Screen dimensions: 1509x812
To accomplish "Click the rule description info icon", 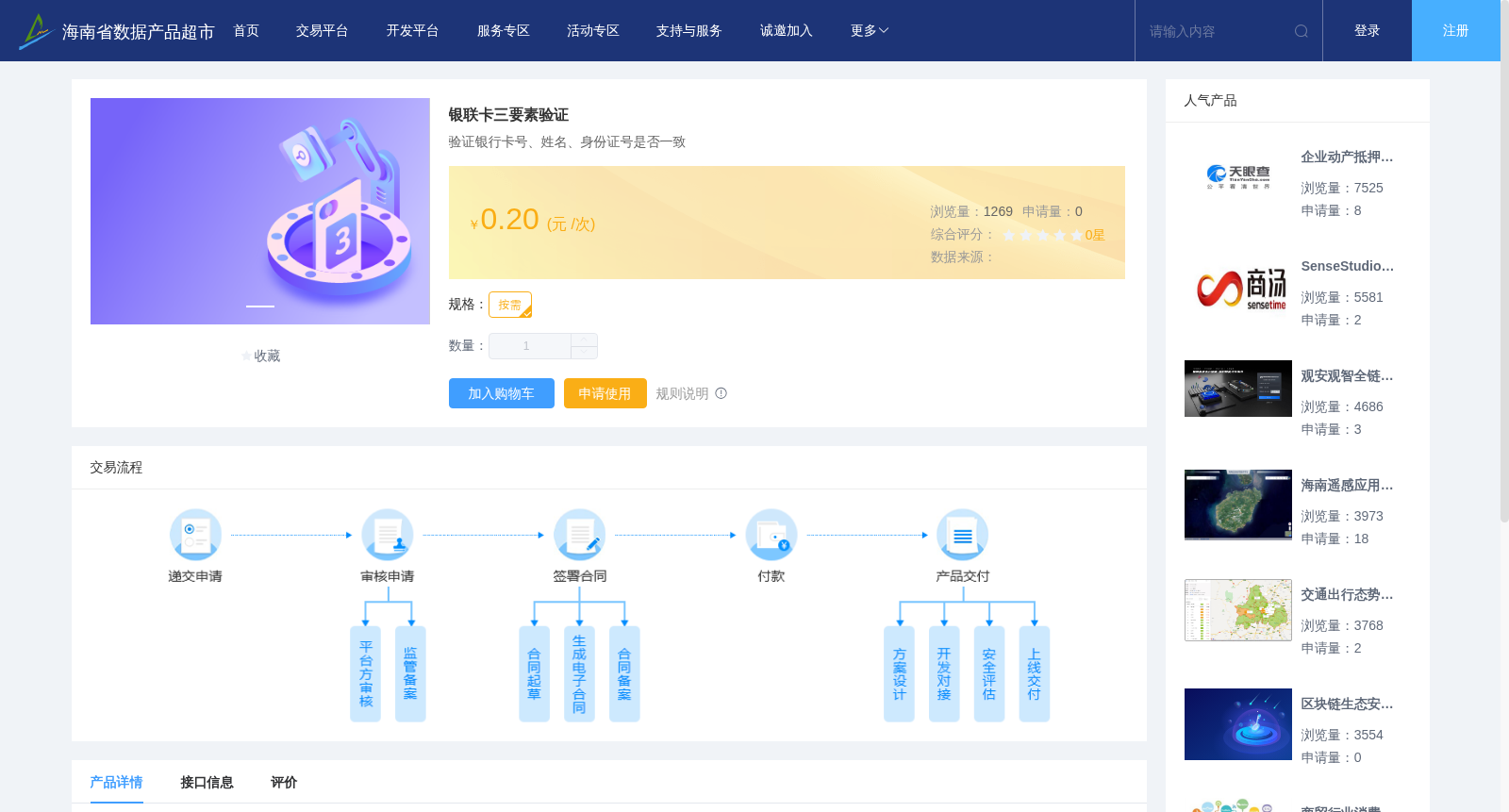I will [x=721, y=393].
